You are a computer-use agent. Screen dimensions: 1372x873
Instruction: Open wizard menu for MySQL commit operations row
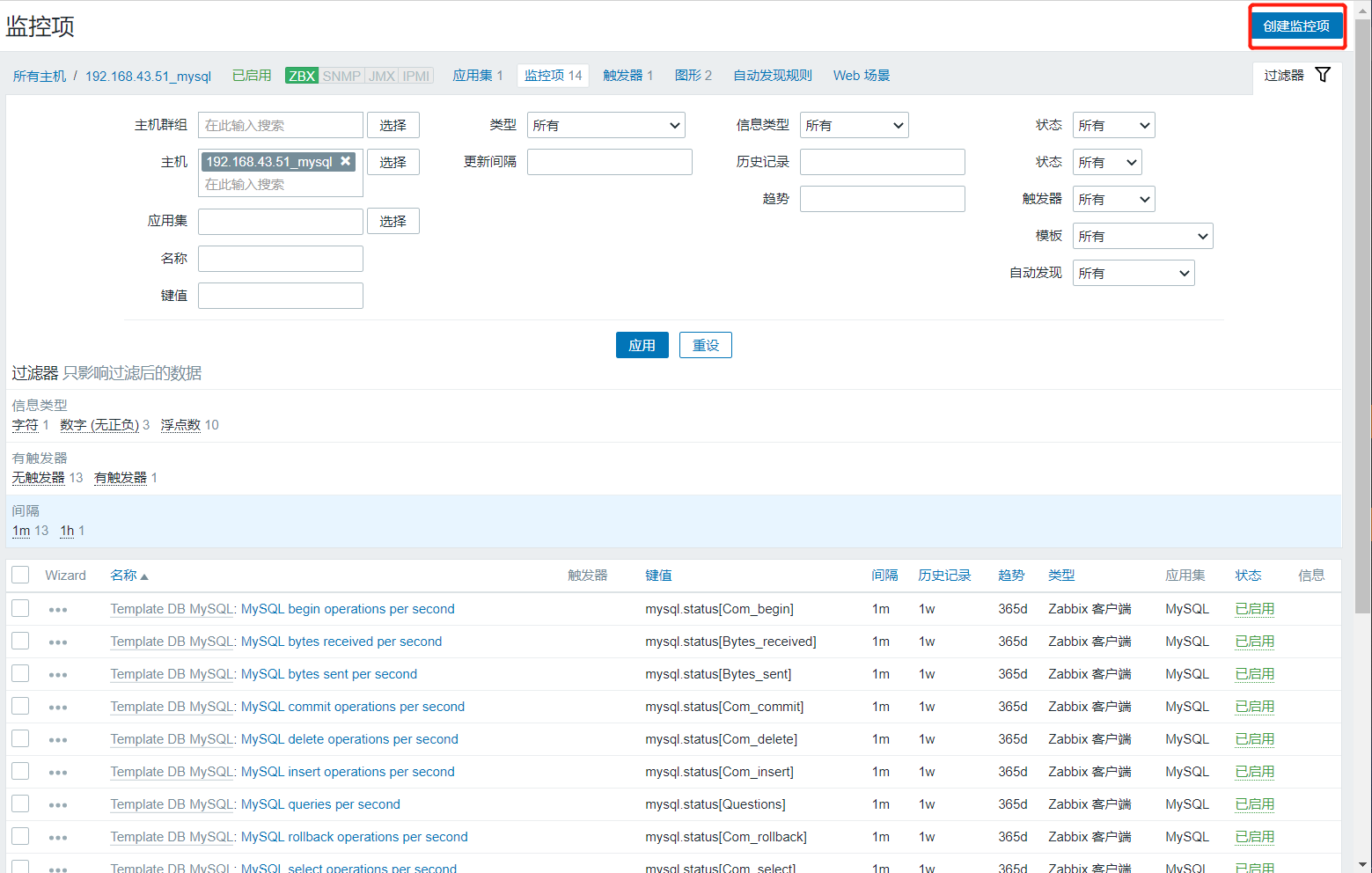[x=58, y=708]
